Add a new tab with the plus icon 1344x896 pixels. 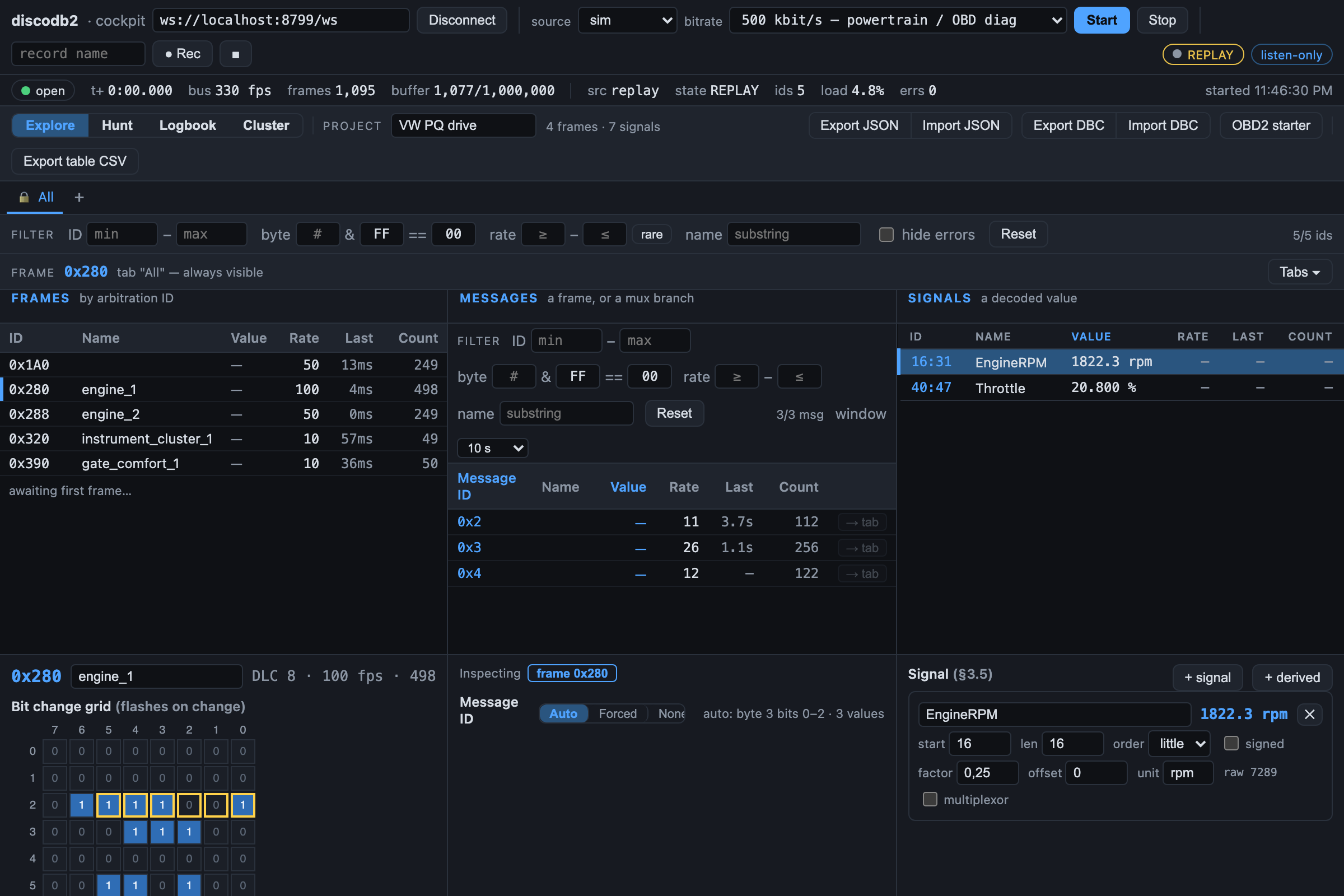click(80, 197)
